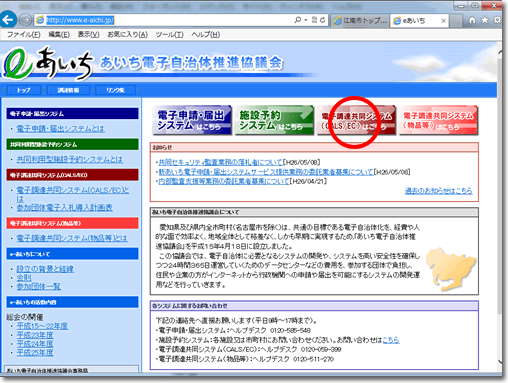Open news link 内部監査支援等業務の委託業者募集について
Screen dimensions: 508x383
pyautogui.click(x=224, y=181)
